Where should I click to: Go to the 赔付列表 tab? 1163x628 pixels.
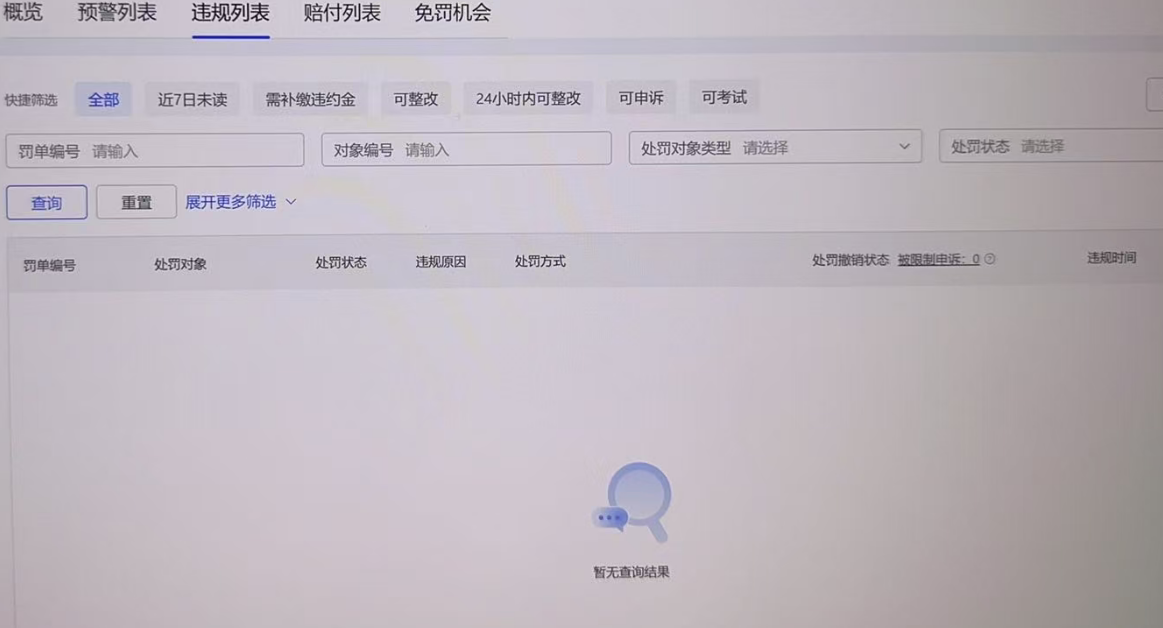click(342, 13)
